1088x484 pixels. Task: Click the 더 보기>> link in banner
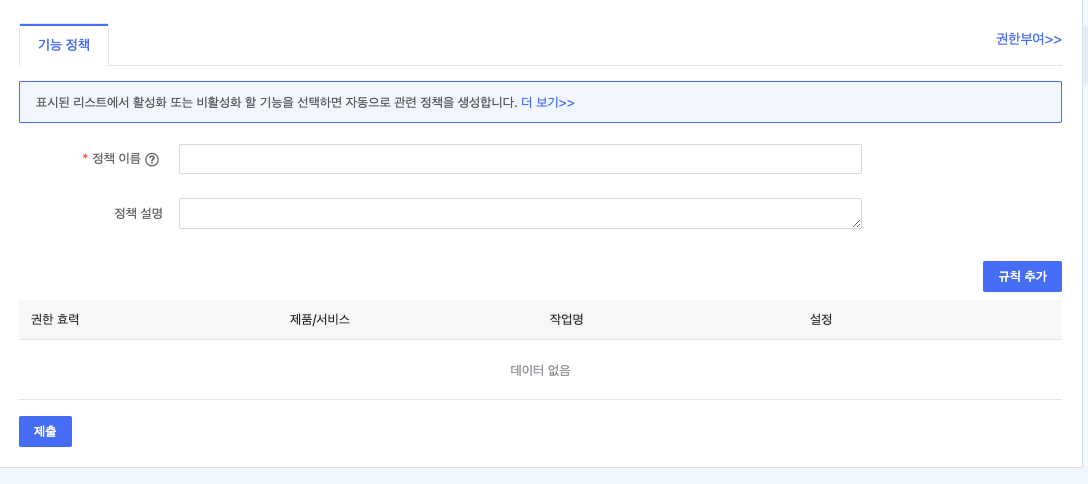pos(547,102)
